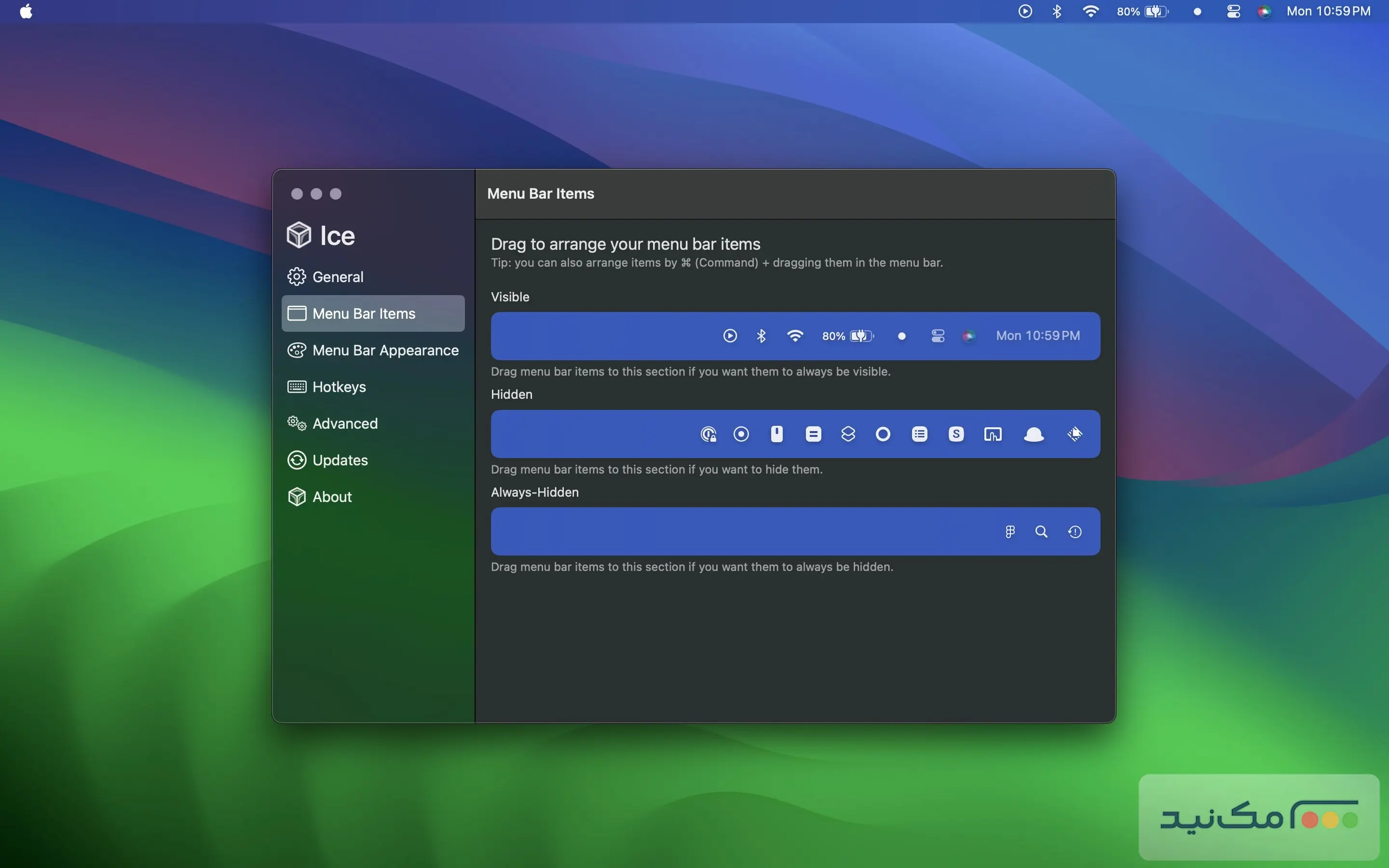Click the Siri icon in system menu bar
This screenshot has width=1389, height=868.
tap(1264, 12)
